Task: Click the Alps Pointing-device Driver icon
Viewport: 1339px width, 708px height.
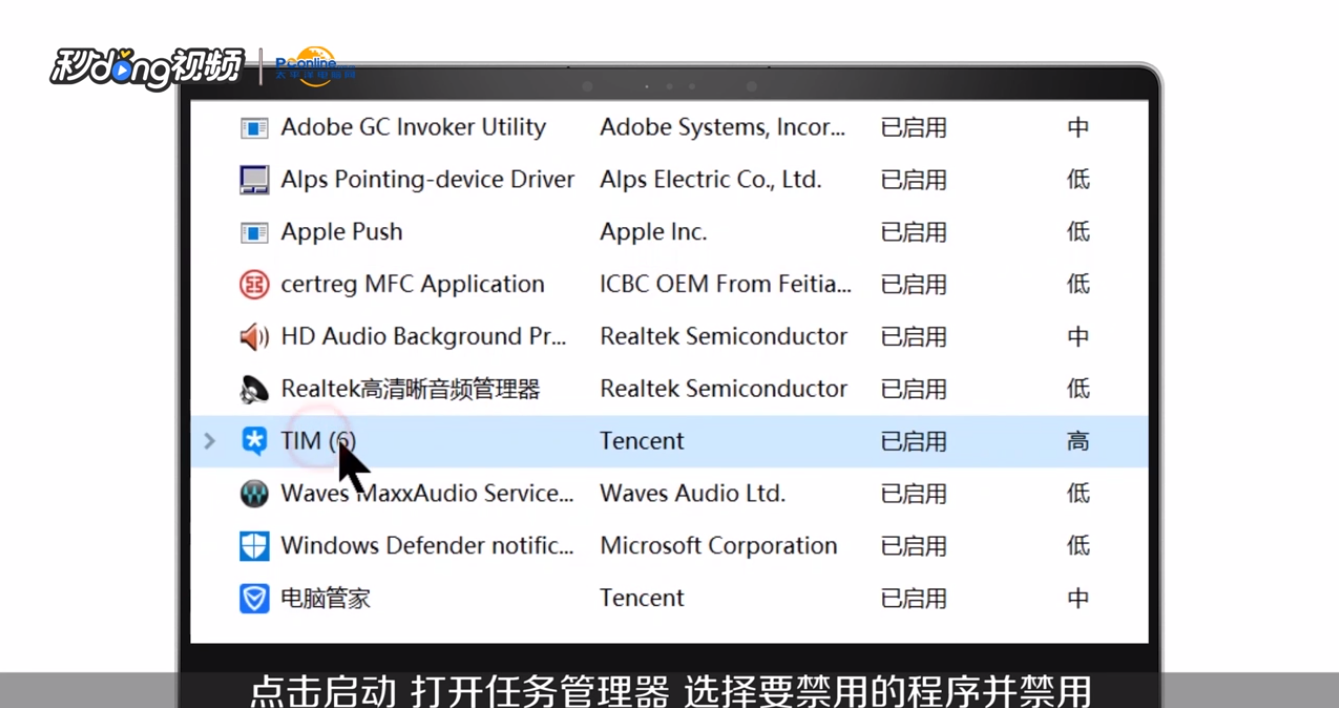Action: point(255,180)
